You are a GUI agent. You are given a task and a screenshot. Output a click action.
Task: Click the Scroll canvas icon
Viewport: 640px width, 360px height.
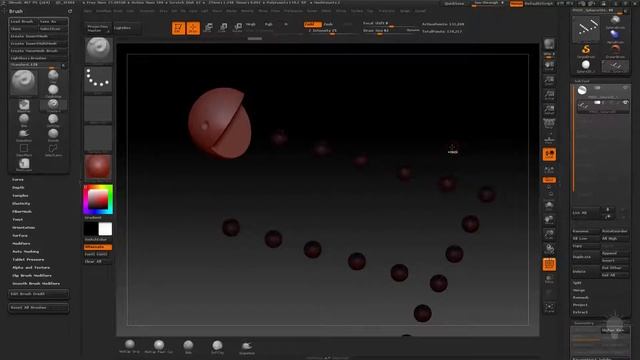(549, 67)
